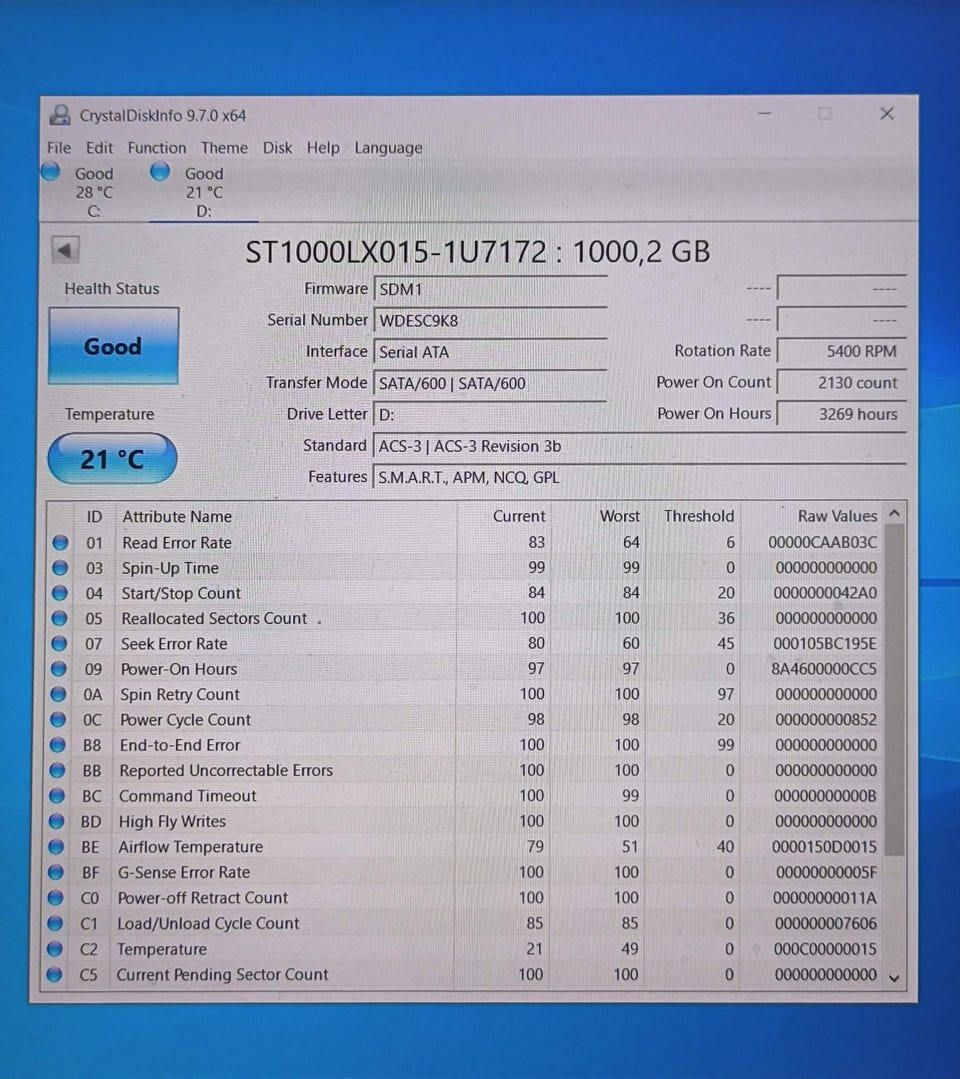The image size is (960, 1079).
Task: Click the Power On Hours value 3269 hours
Action: (x=841, y=414)
